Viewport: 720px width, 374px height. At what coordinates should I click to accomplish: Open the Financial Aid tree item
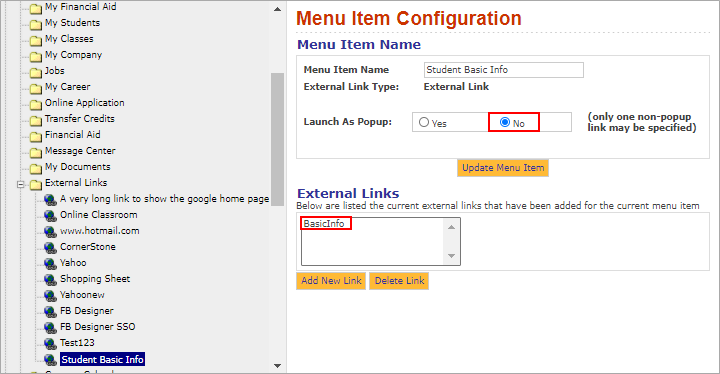pos(73,135)
